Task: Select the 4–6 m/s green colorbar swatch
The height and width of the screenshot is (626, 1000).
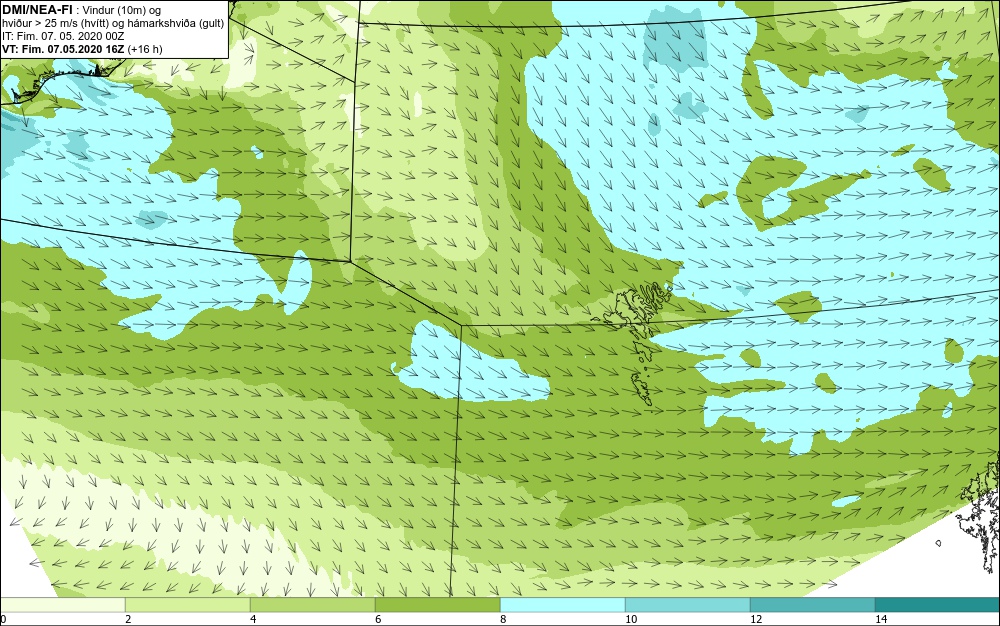Action: click(312, 605)
